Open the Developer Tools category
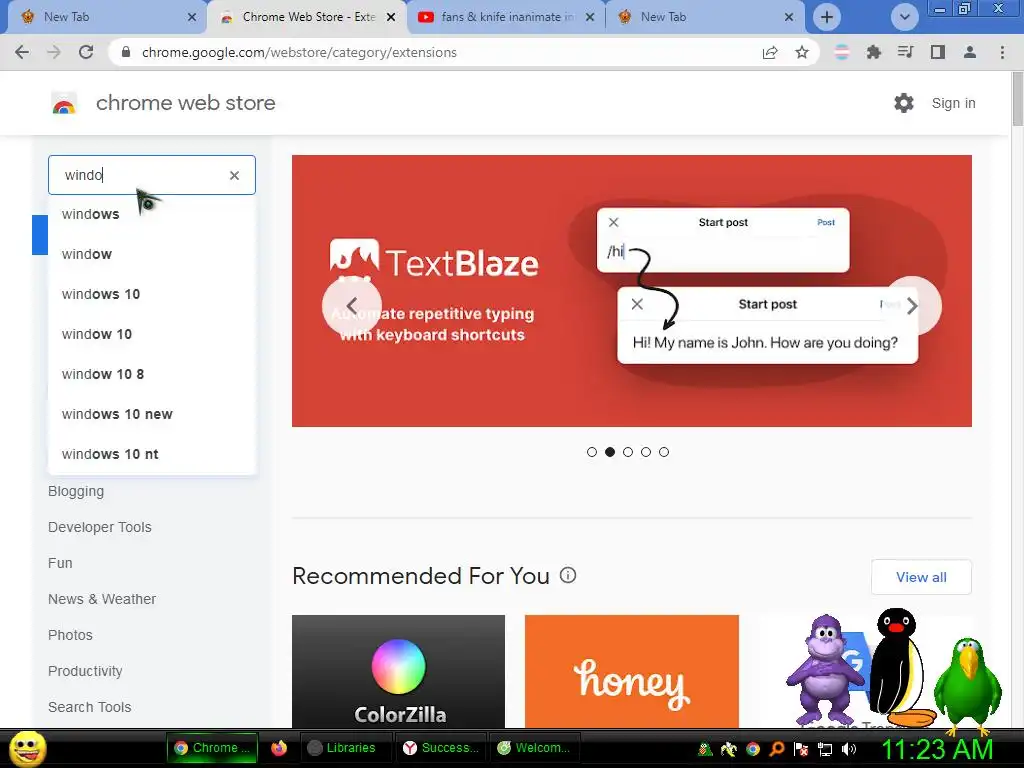1024x768 pixels. [99, 527]
